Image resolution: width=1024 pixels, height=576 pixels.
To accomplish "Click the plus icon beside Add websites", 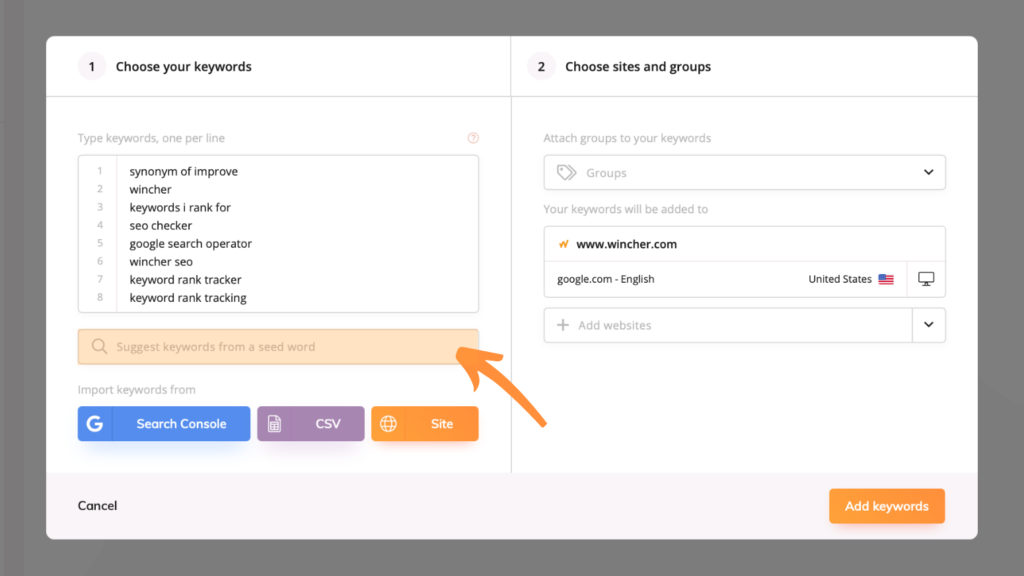I will point(562,325).
